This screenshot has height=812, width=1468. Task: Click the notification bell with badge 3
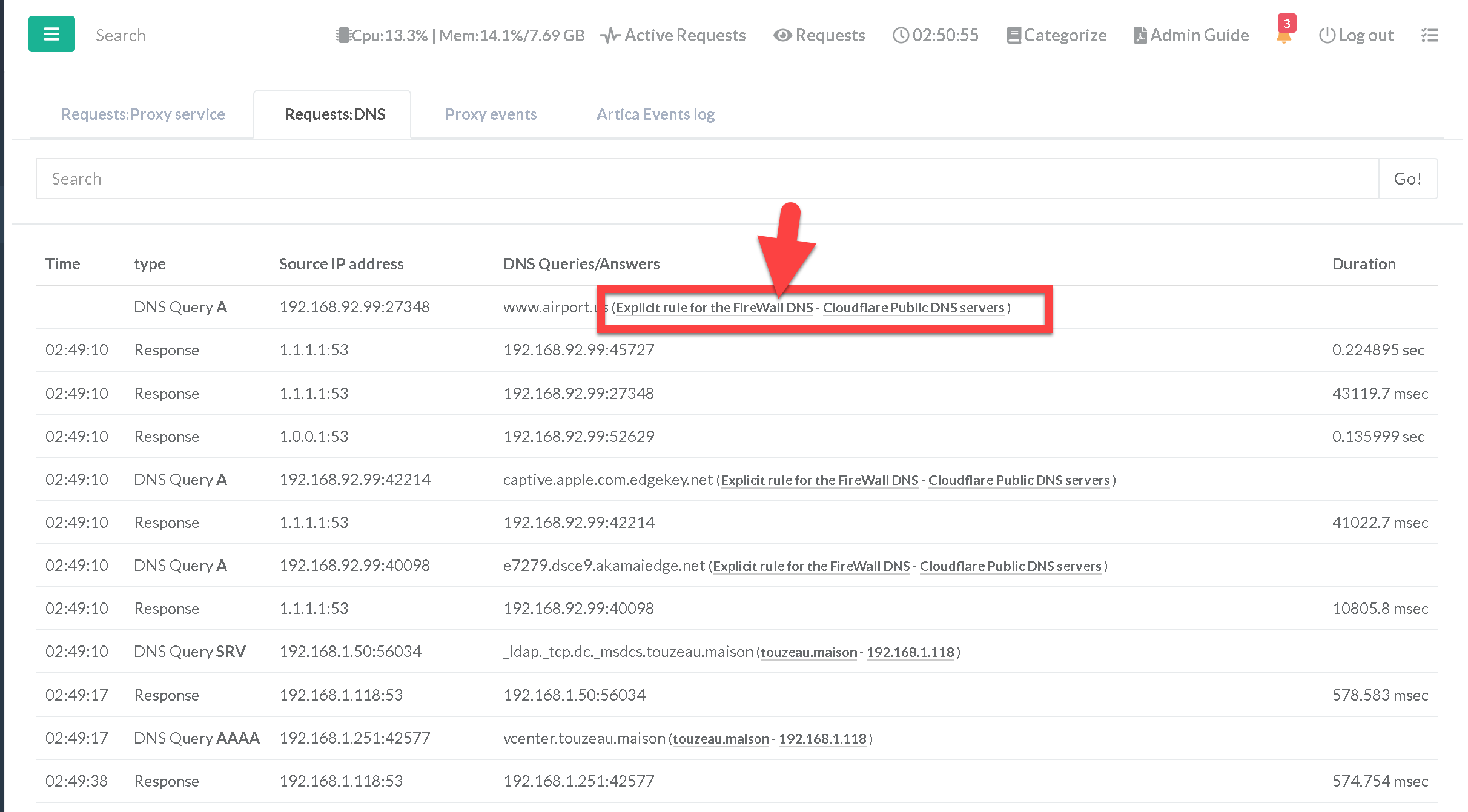(x=1283, y=35)
